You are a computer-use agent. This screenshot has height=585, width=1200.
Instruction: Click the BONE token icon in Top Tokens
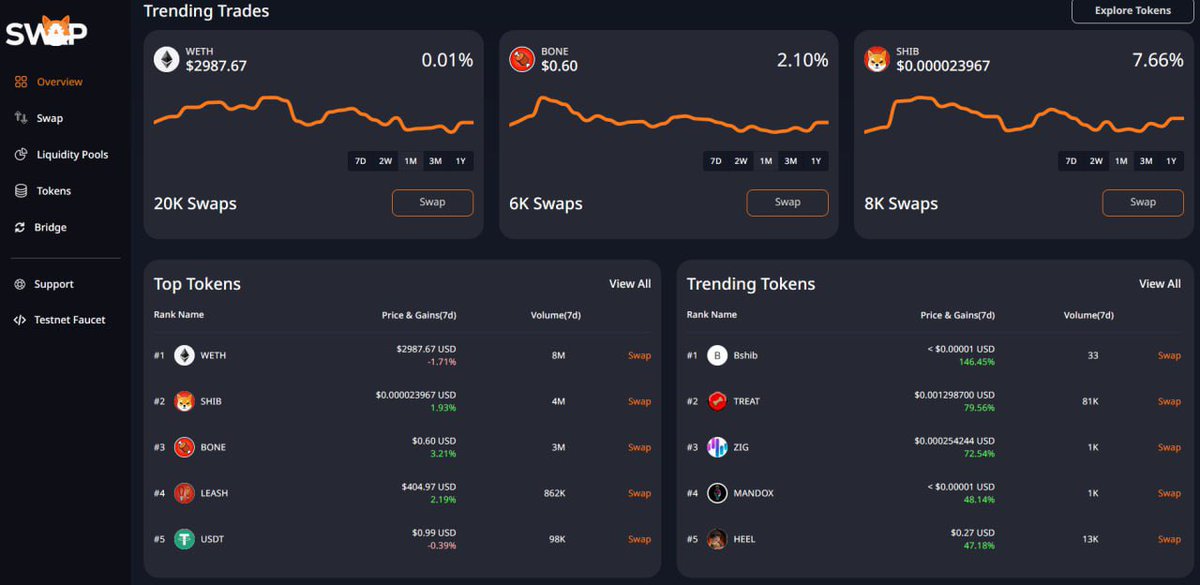click(184, 447)
